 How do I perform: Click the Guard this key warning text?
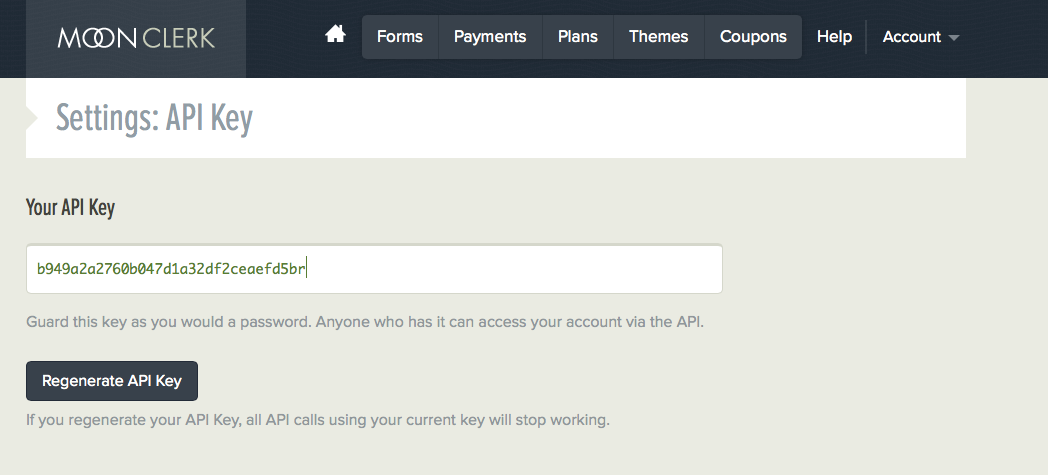(365, 322)
